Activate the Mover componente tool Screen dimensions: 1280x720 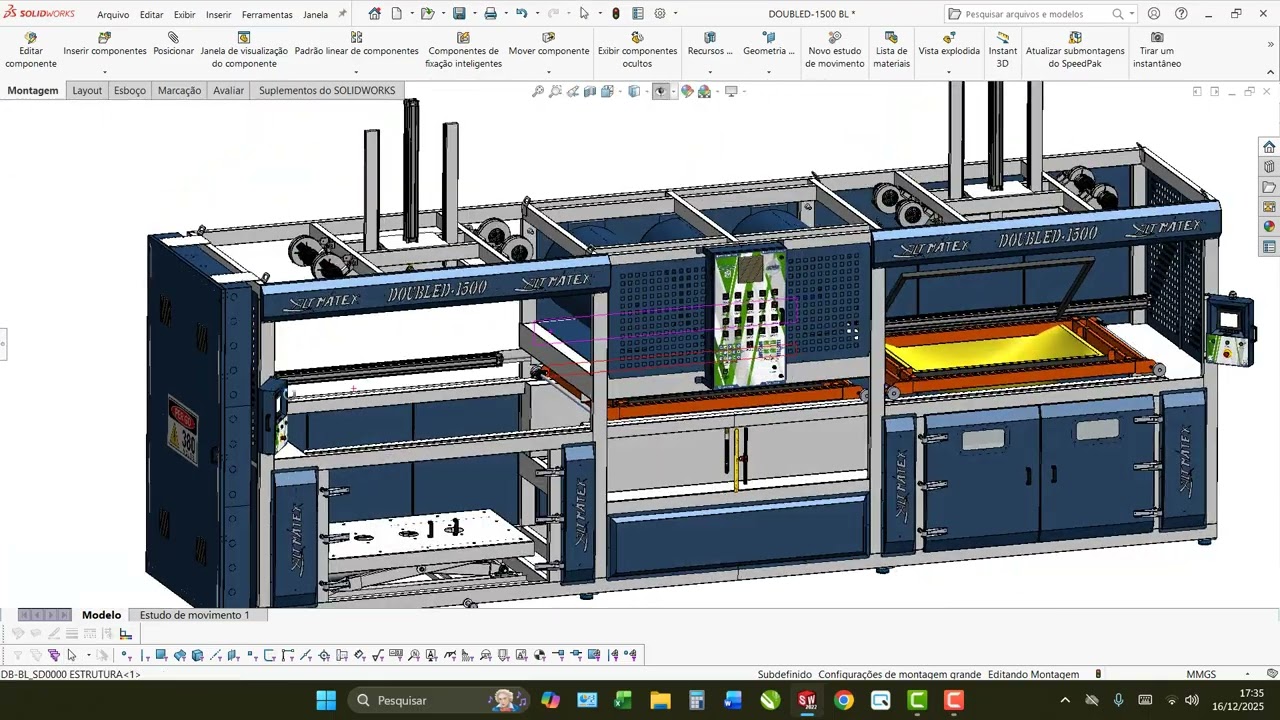click(549, 45)
